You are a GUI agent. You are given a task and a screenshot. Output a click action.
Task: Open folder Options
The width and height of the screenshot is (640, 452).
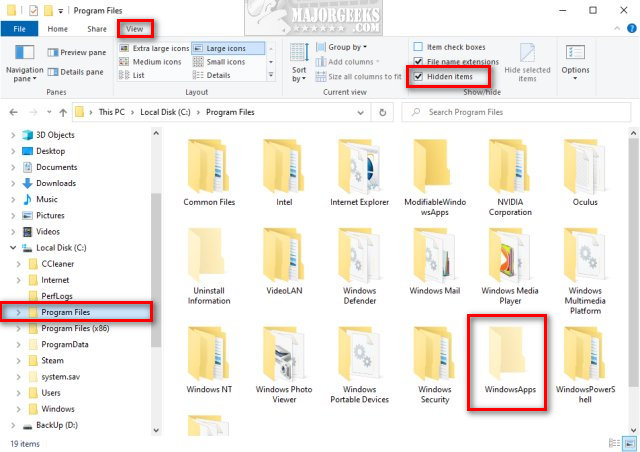(575, 62)
